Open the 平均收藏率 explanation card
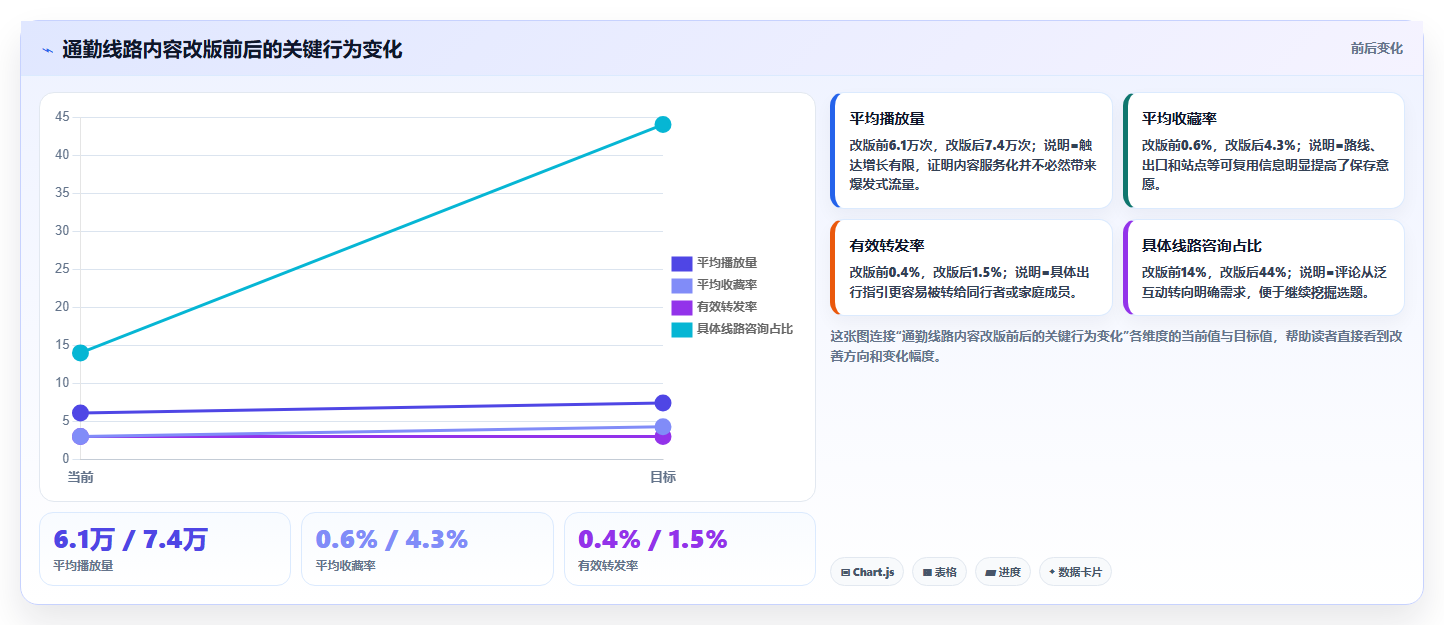Screen dimensions: 1444x625 pyautogui.click(x=1263, y=150)
